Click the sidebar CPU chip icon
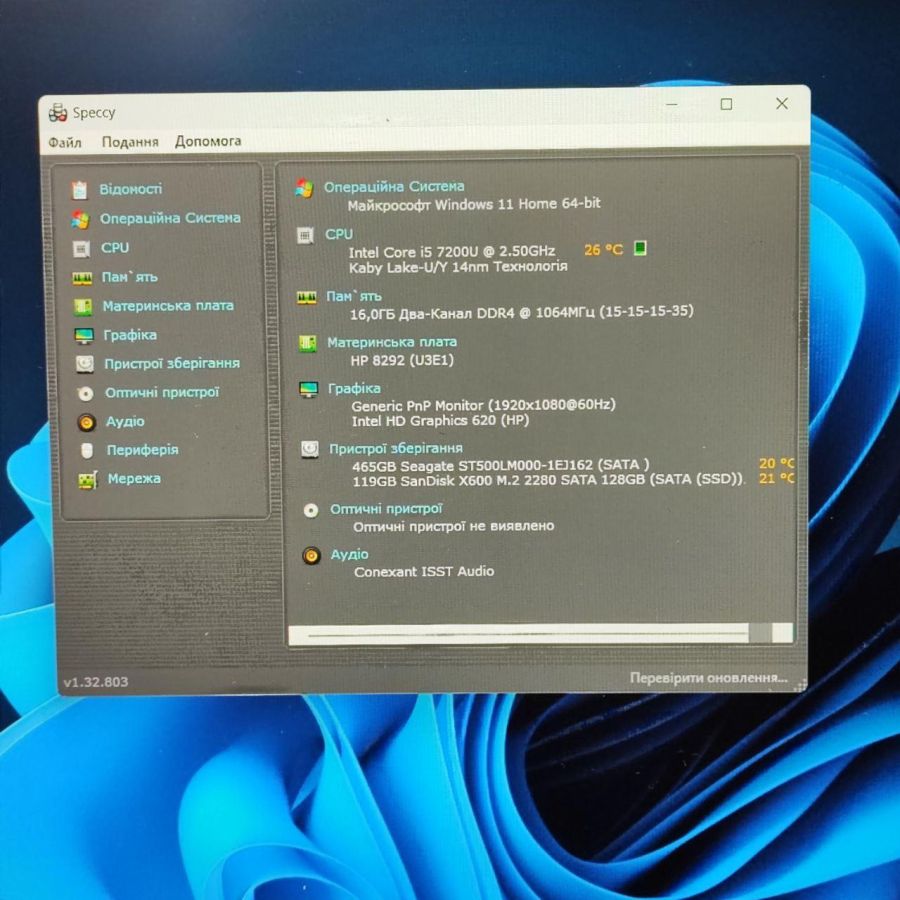900x900 pixels. [x=81, y=249]
